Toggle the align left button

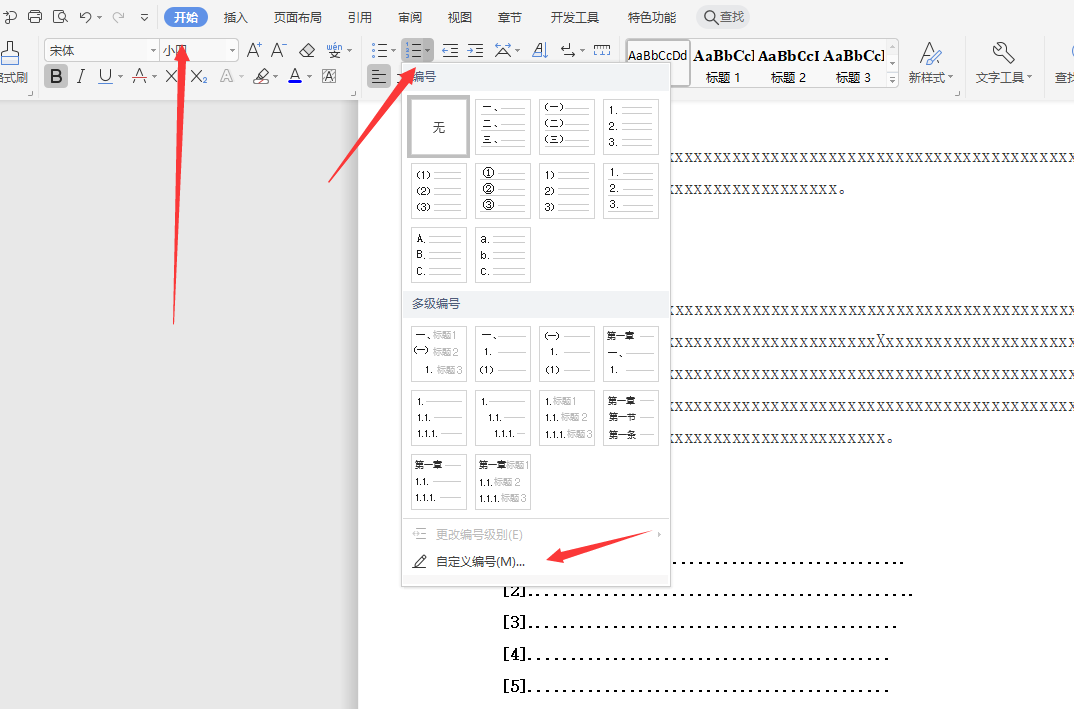379,76
